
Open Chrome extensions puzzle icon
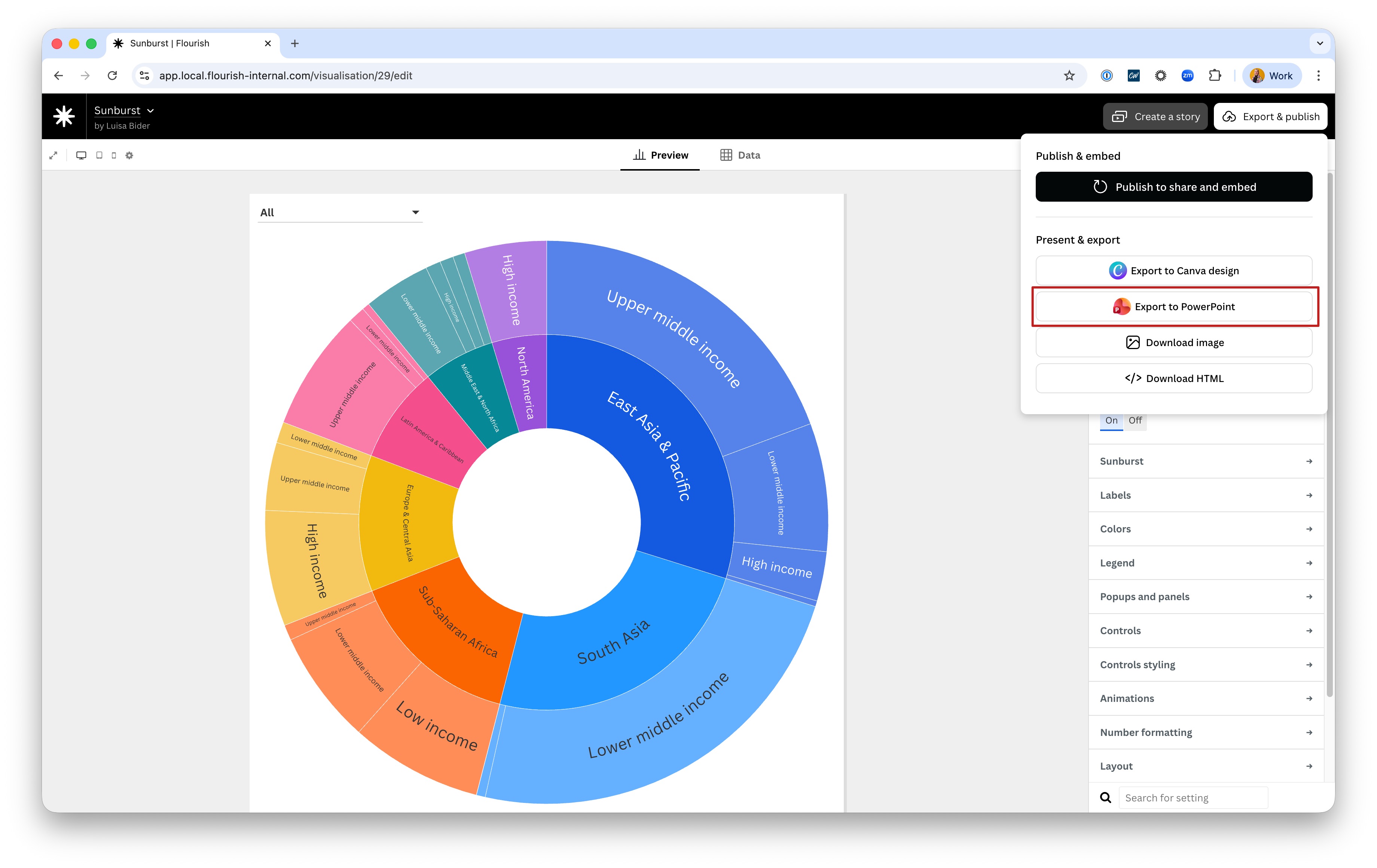[1215, 76]
